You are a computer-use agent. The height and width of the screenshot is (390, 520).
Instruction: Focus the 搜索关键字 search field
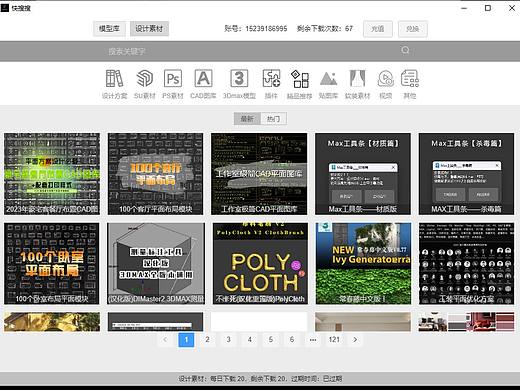[250, 51]
